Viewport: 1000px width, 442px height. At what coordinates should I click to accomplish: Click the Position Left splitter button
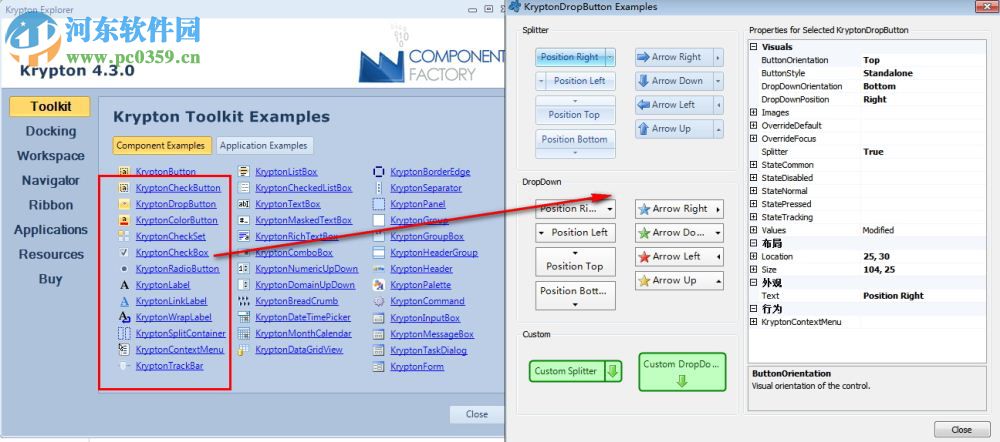(575, 81)
